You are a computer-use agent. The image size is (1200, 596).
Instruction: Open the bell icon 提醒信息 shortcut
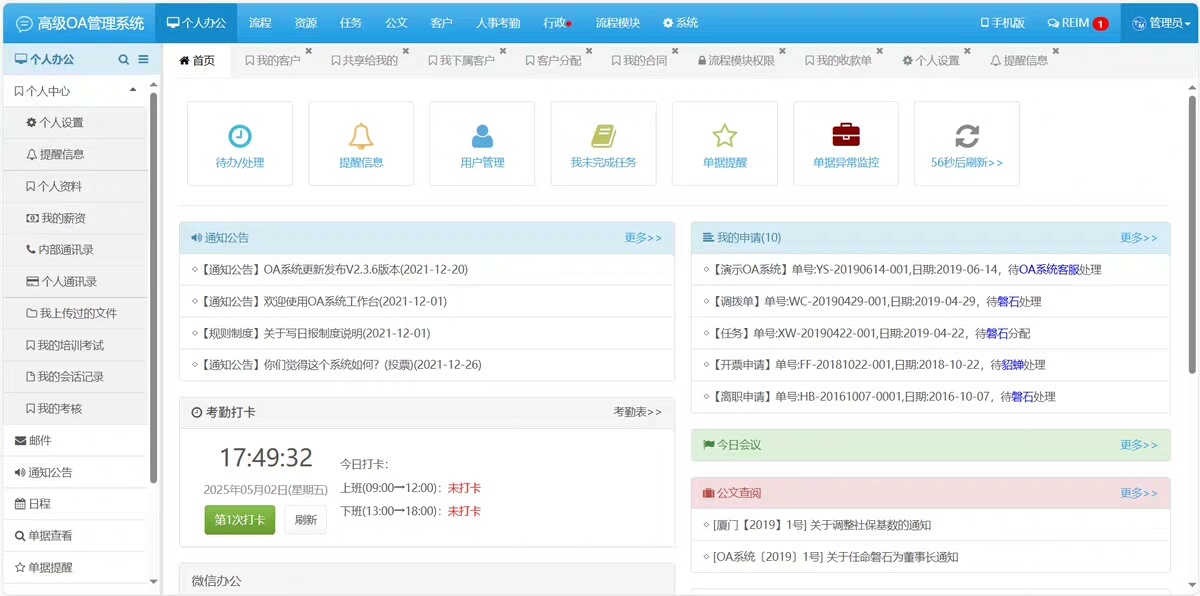361,136
